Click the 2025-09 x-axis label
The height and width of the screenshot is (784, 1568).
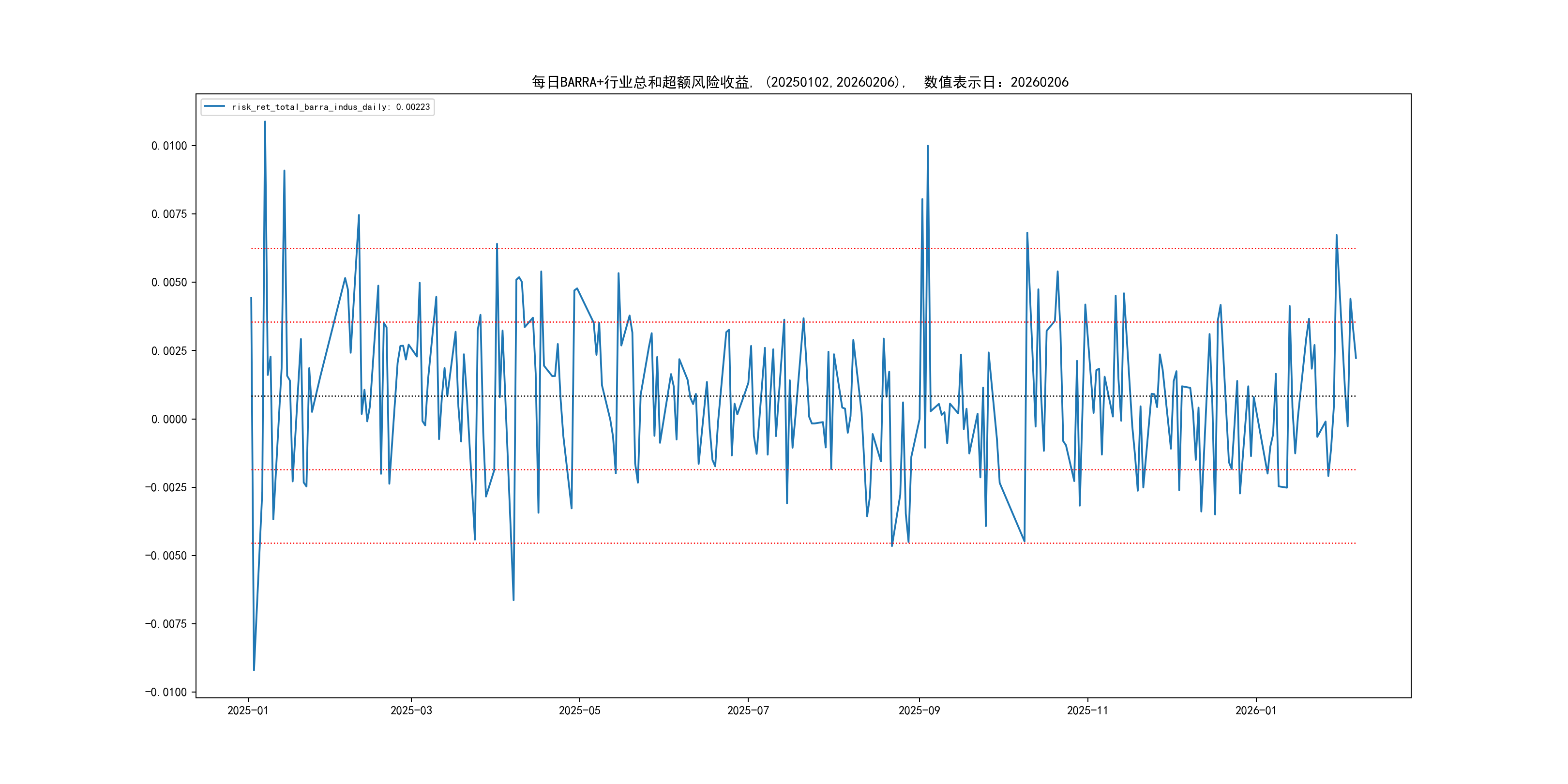[919, 710]
